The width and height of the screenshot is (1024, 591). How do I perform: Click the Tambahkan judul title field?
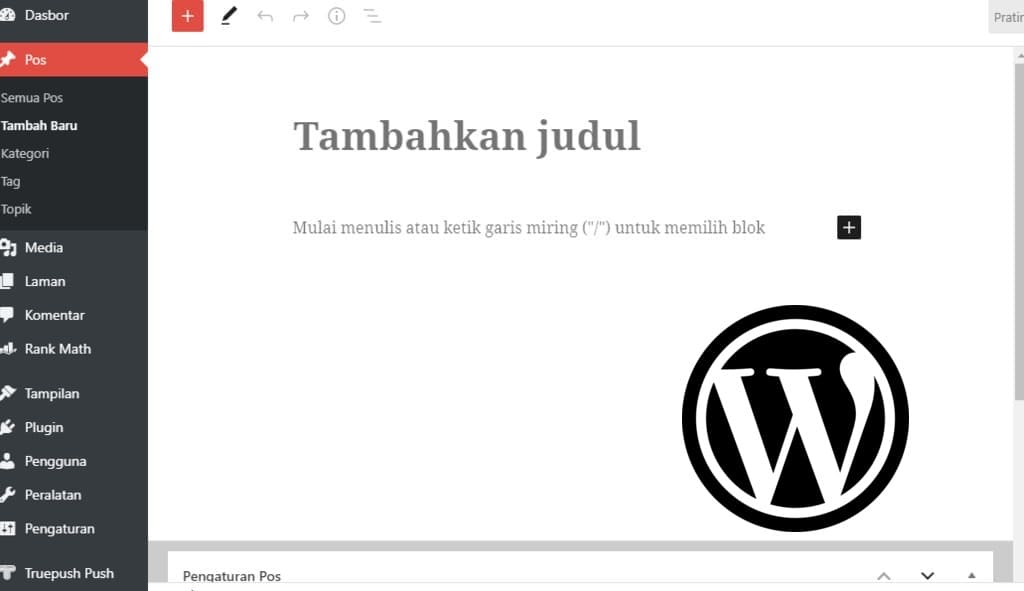[x=466, y=136]
